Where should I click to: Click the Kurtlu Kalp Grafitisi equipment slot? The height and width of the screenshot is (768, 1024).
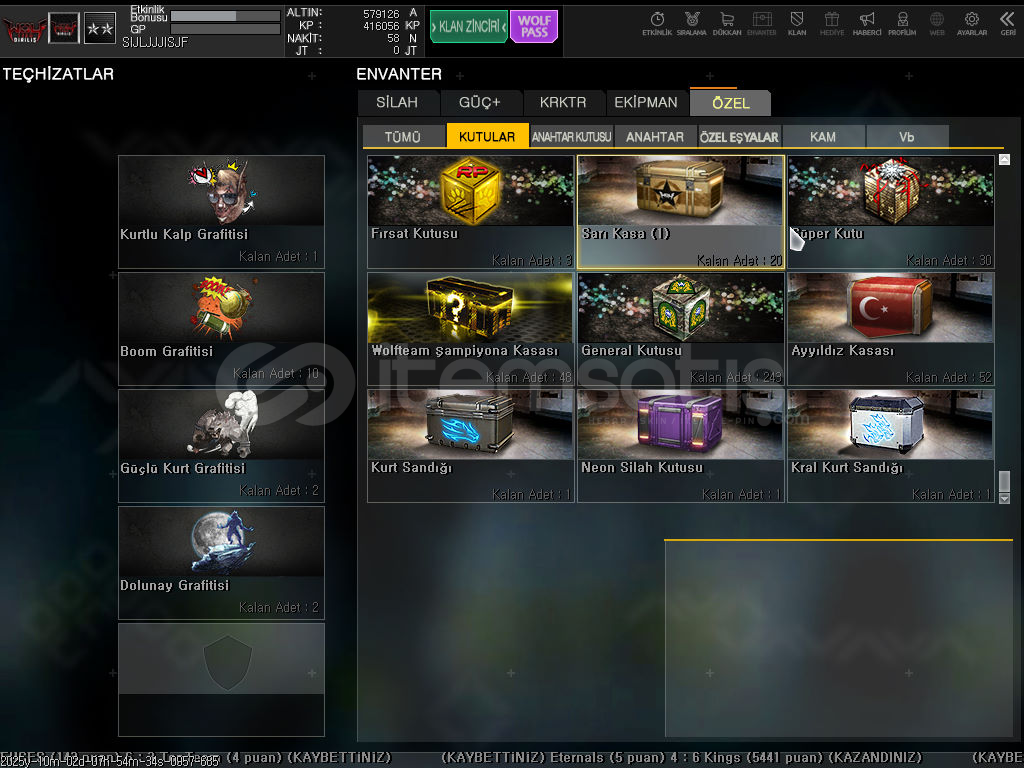[221, 212]
